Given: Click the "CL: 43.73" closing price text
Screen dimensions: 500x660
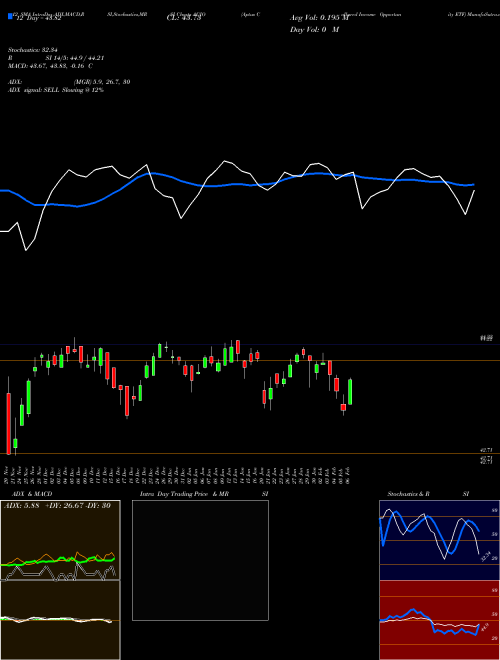Looking at the screenshot, I should (x=184, y=19).
